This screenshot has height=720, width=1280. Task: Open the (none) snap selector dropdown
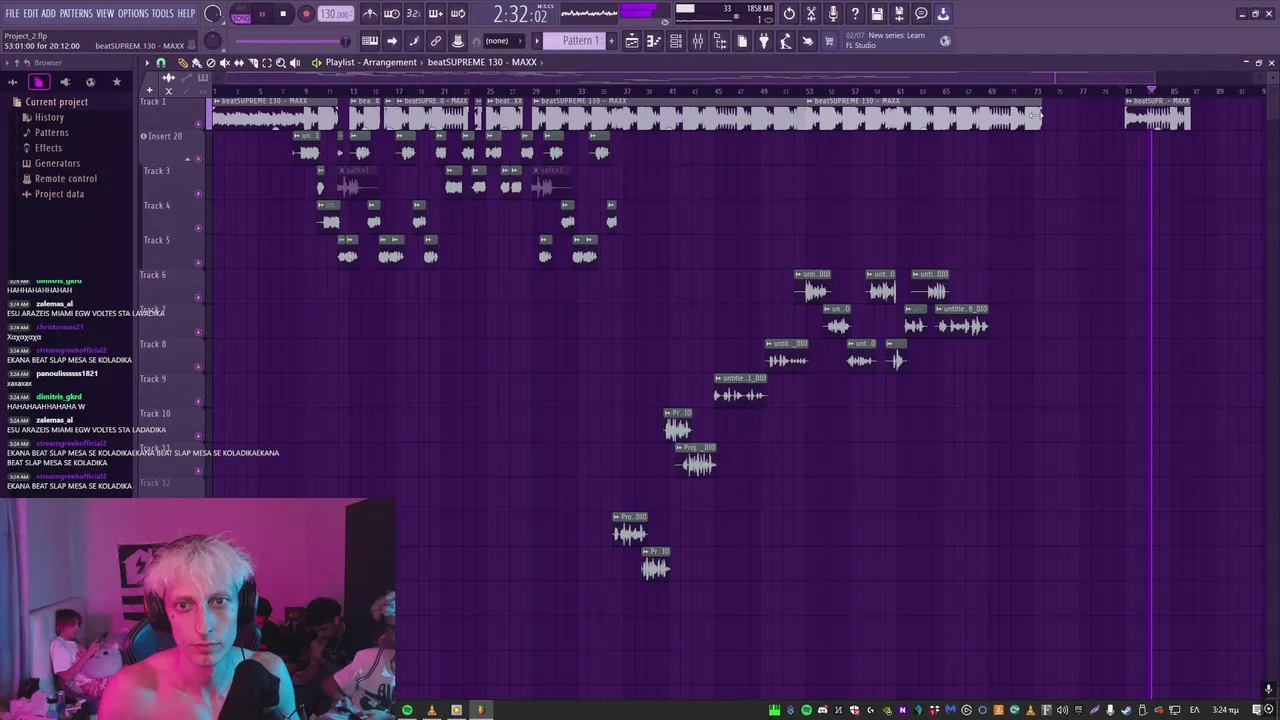coord(504,41)
